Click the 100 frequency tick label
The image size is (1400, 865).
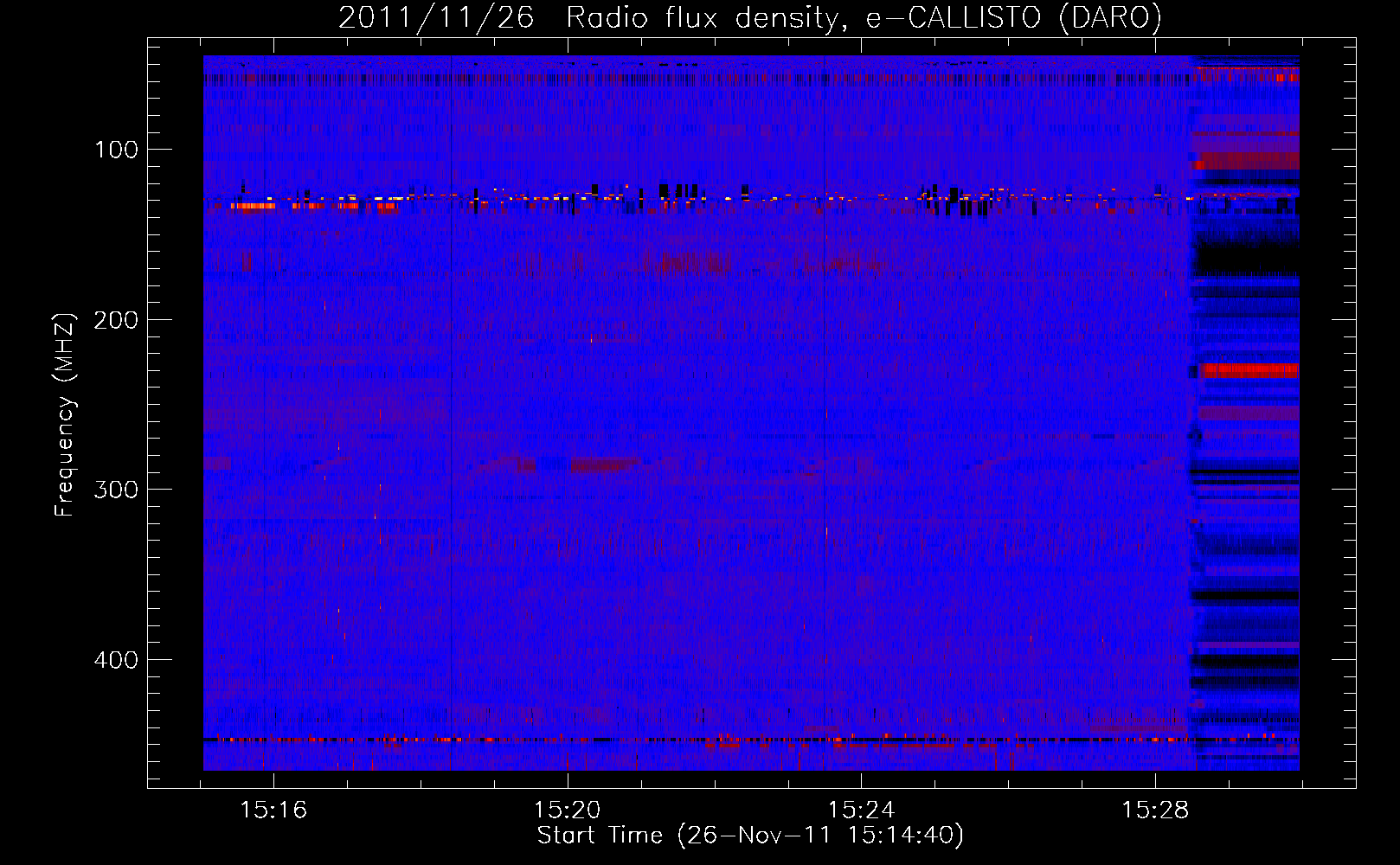pyautogui.click(x=117, y=150)
